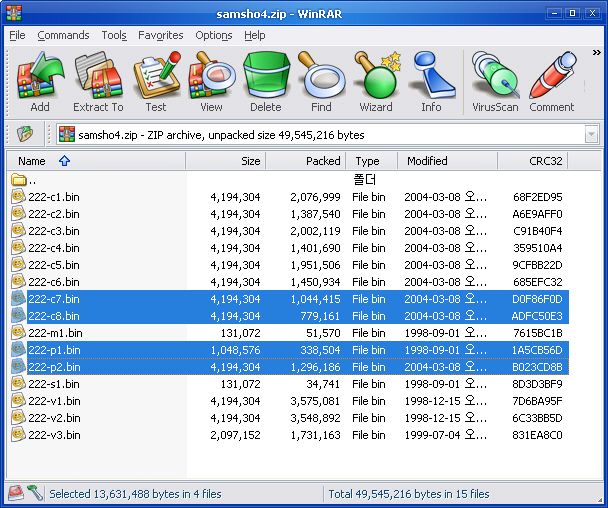Click CRC32 value C91B40F4
Viewport: 608px width, 508px height.
point(537,231)
